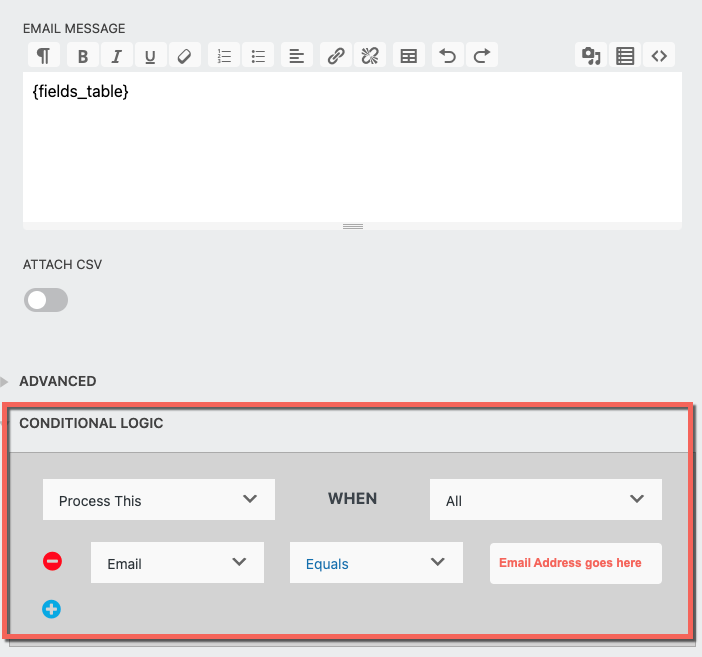Open the Process This dropdown
702x657 pixels.
click(x=158, y=500)
